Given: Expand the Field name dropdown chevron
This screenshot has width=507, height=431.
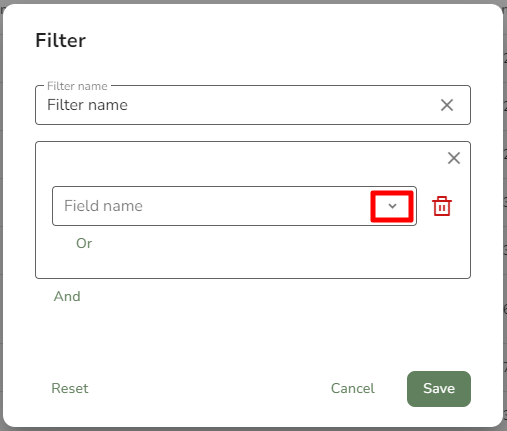Looking at the screenshot, I should tap(392, 206).
